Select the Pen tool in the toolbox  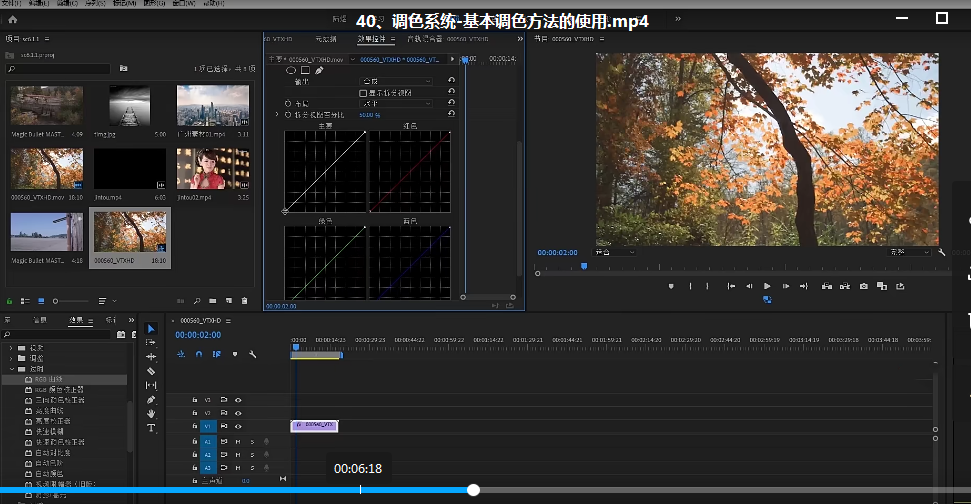[151, 400]
